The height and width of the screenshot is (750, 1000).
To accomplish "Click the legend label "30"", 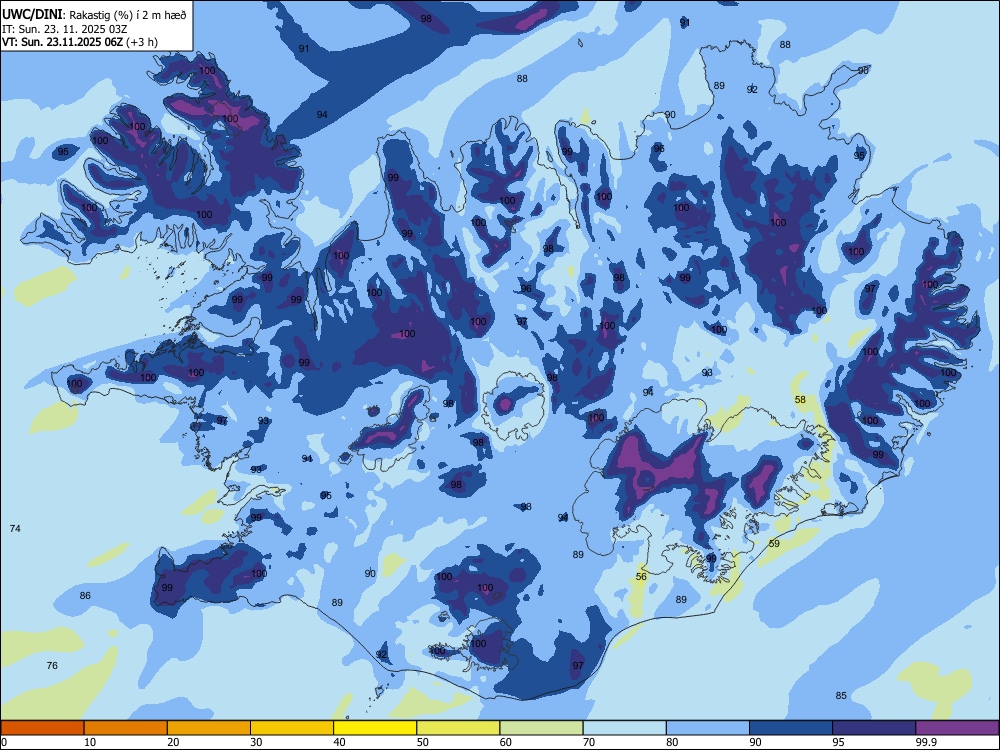I will (256, 742).
